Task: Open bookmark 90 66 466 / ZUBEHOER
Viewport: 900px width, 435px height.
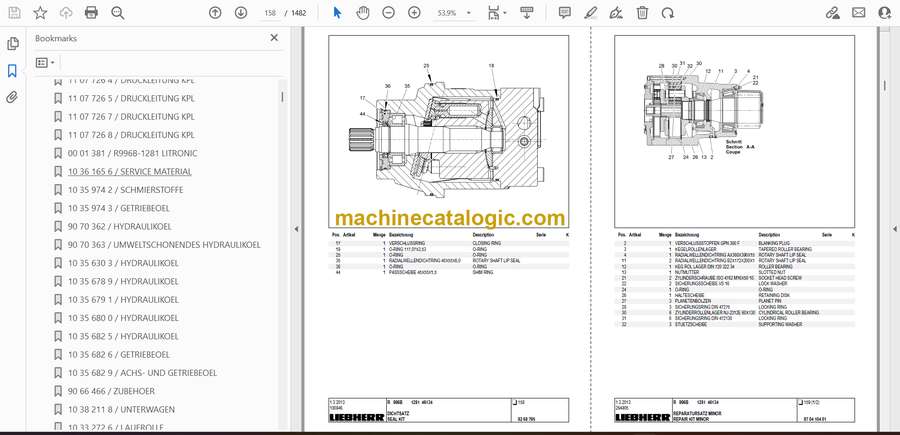Action: click(x=111, y=391)
